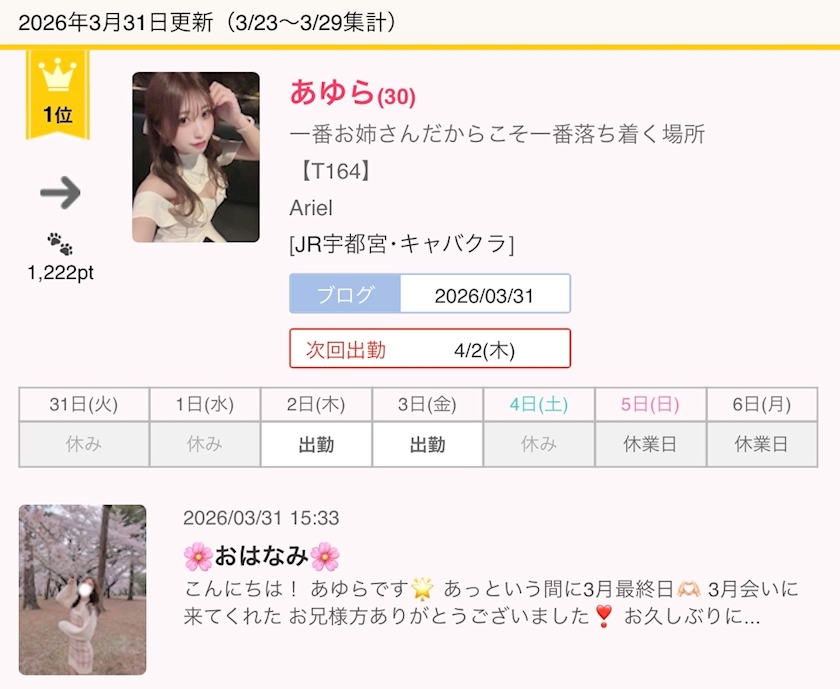Click the paw print points icon
The image size is (840, 689).
pyautogui.click(x=60, y=243)
